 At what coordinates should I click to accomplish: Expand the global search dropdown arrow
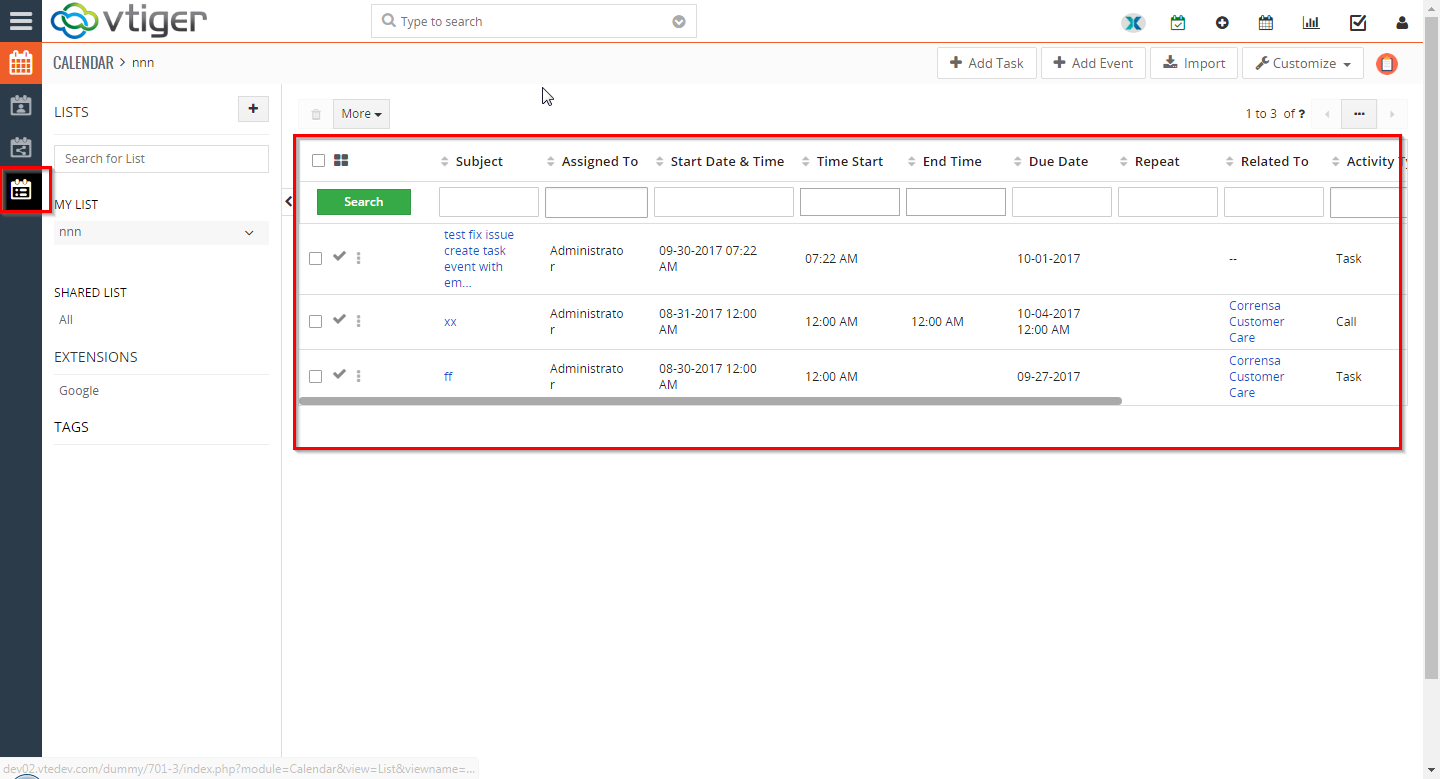(679, 21)
